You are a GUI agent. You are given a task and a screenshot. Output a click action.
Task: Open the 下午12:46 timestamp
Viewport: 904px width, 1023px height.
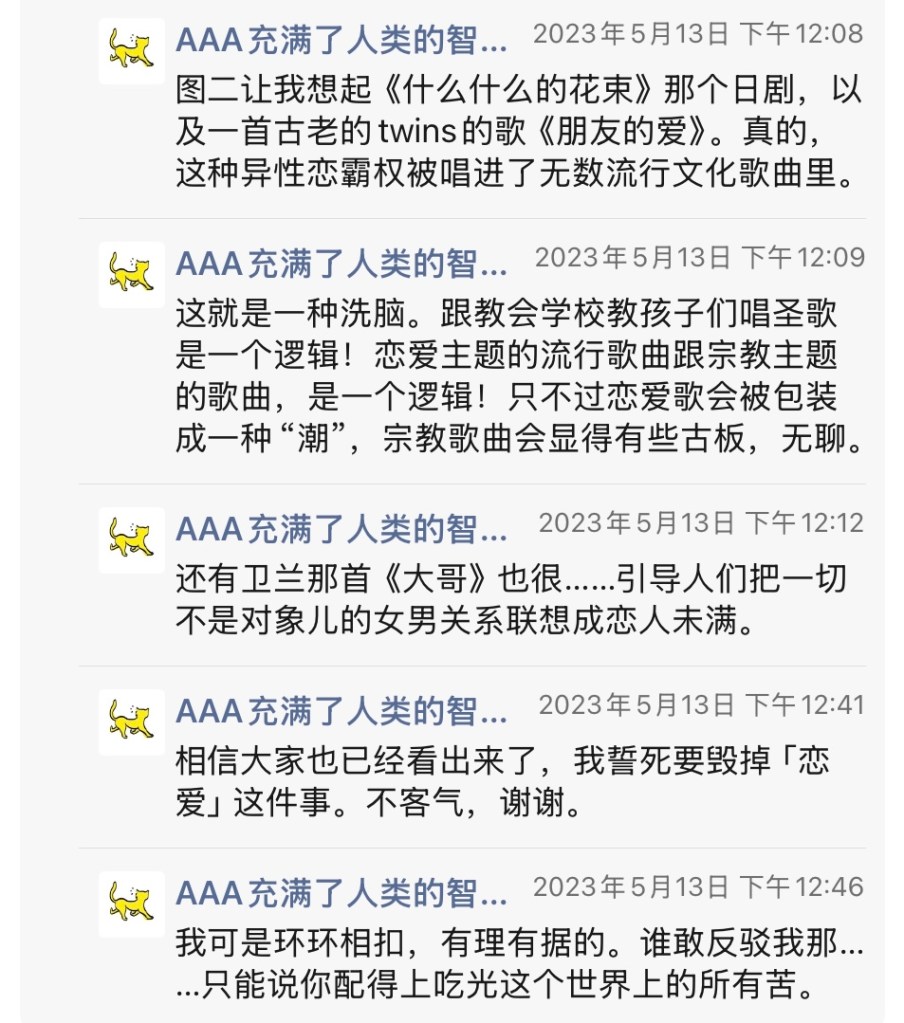click(x=698, y=887)
